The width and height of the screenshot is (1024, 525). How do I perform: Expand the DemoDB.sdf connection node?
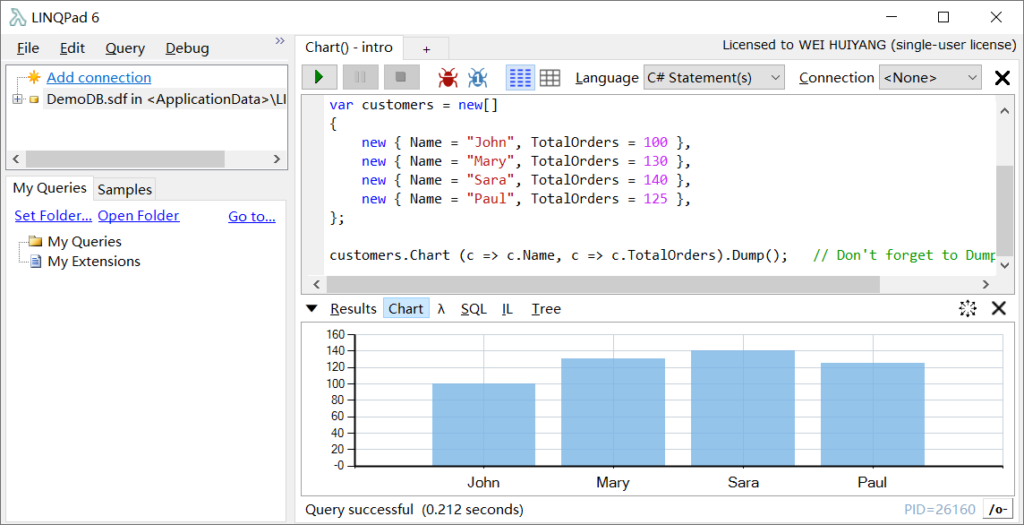(17, 99)
